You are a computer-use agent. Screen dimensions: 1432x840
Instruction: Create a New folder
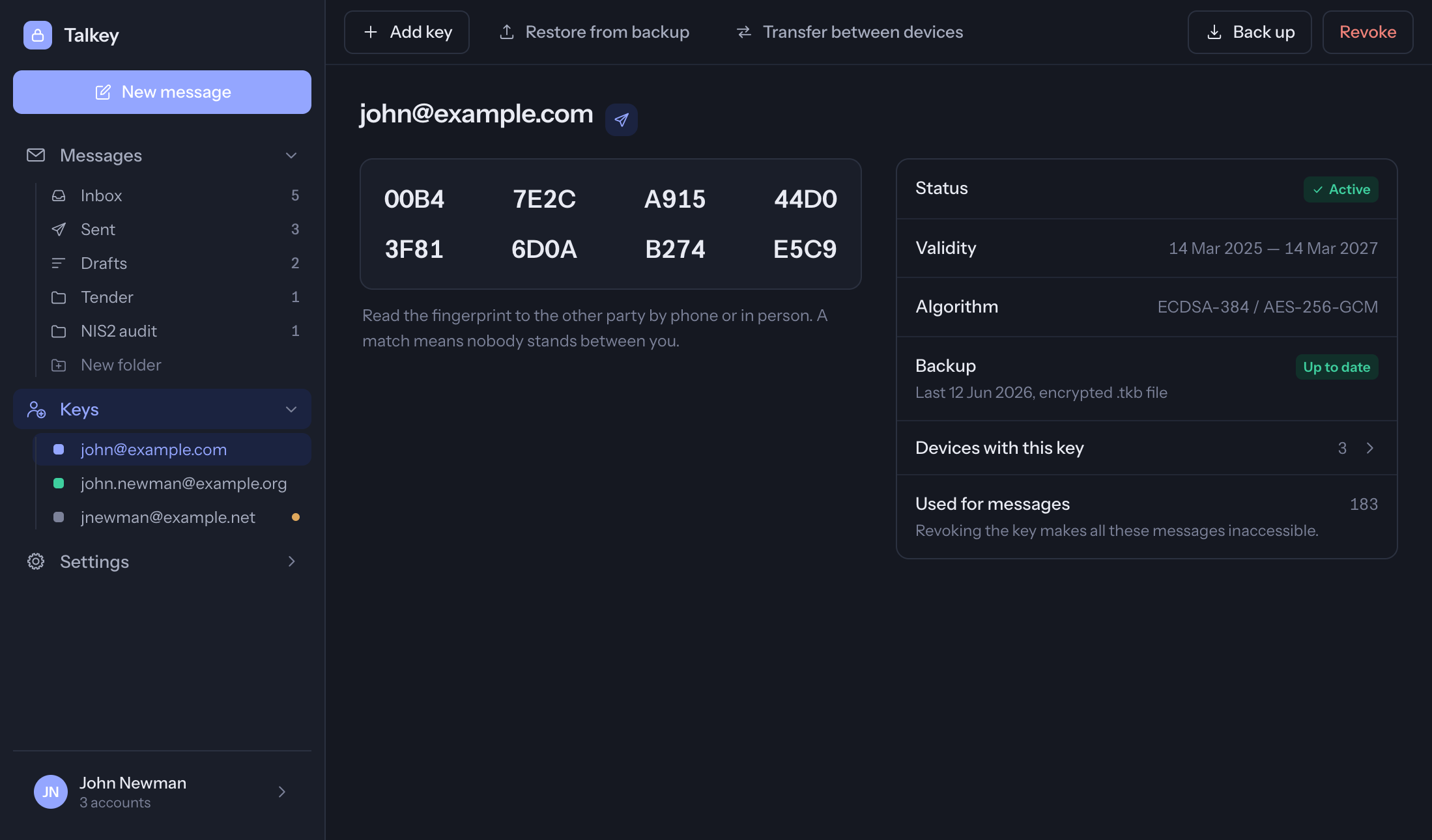[173, 365]
